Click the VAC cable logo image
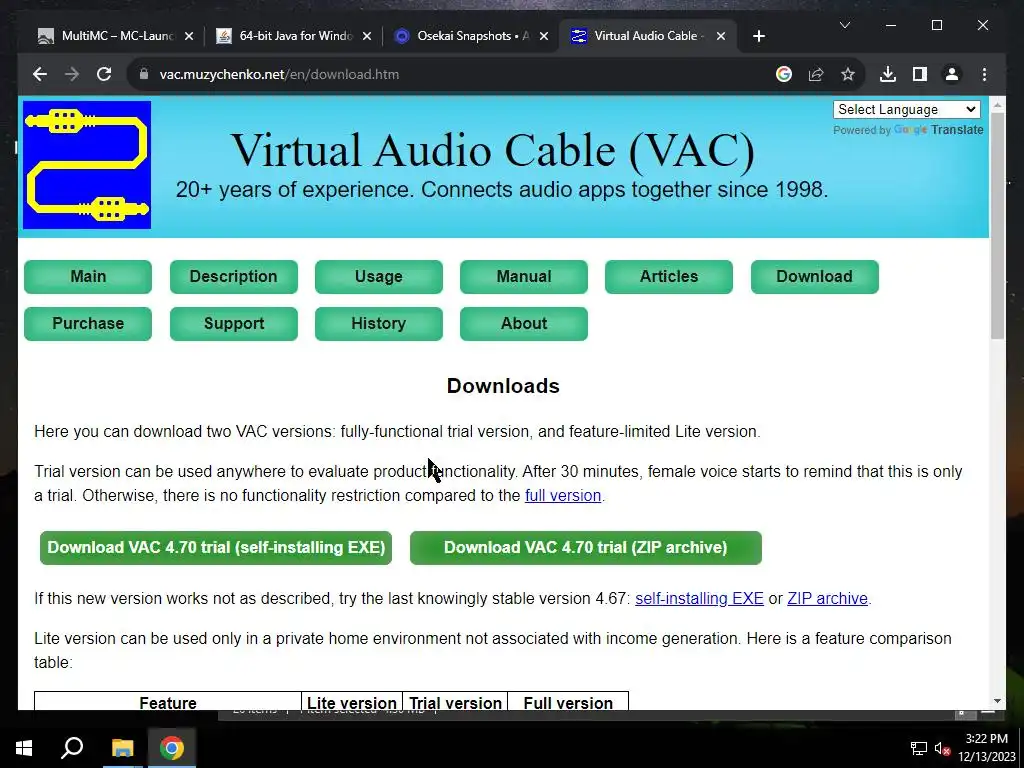Screen dimensions: 1024x768 tap(87, 165)
